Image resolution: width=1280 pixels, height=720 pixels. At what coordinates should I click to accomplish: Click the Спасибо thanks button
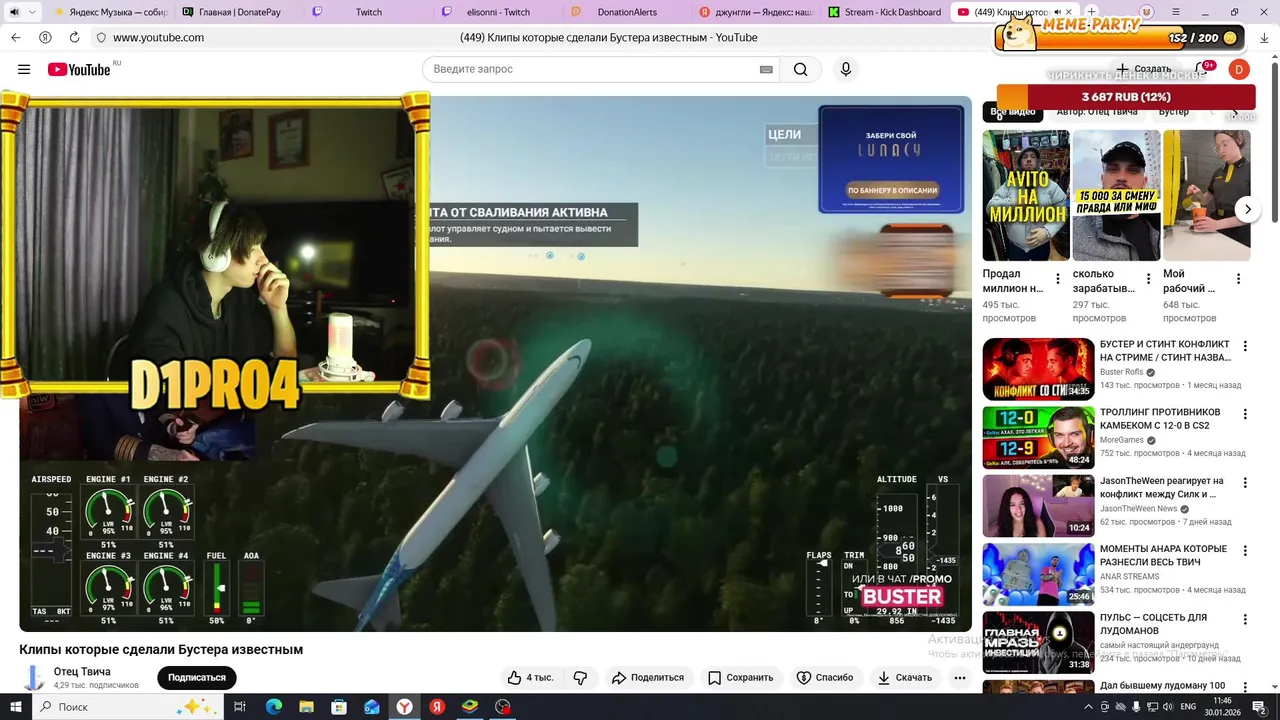[x=825, y=677]
